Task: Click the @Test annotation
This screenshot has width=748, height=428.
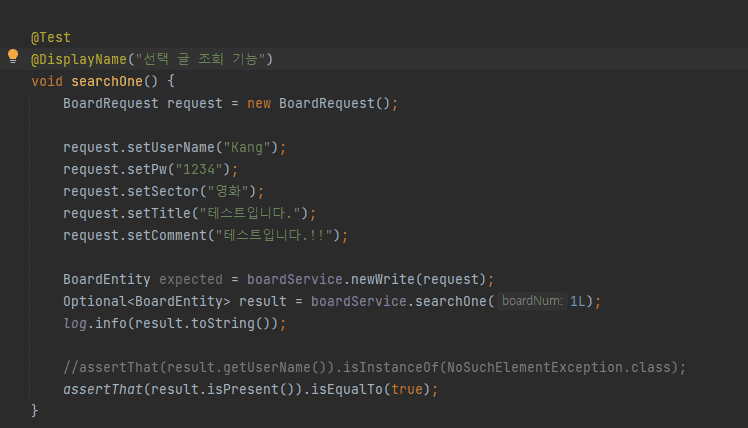Action: click(x=51, y=37)
